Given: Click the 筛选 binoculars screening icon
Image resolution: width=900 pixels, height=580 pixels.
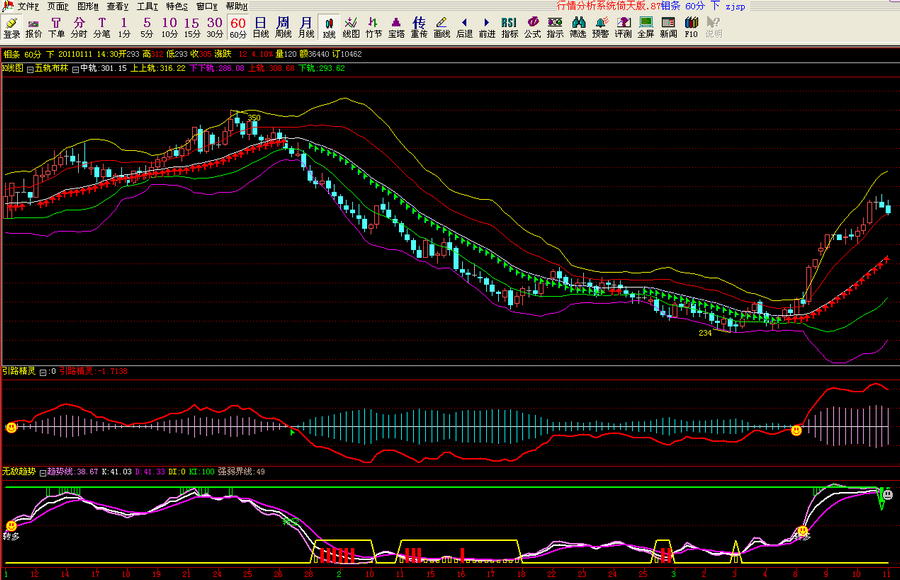Looking at the screenshot, I should click(578, 27).
